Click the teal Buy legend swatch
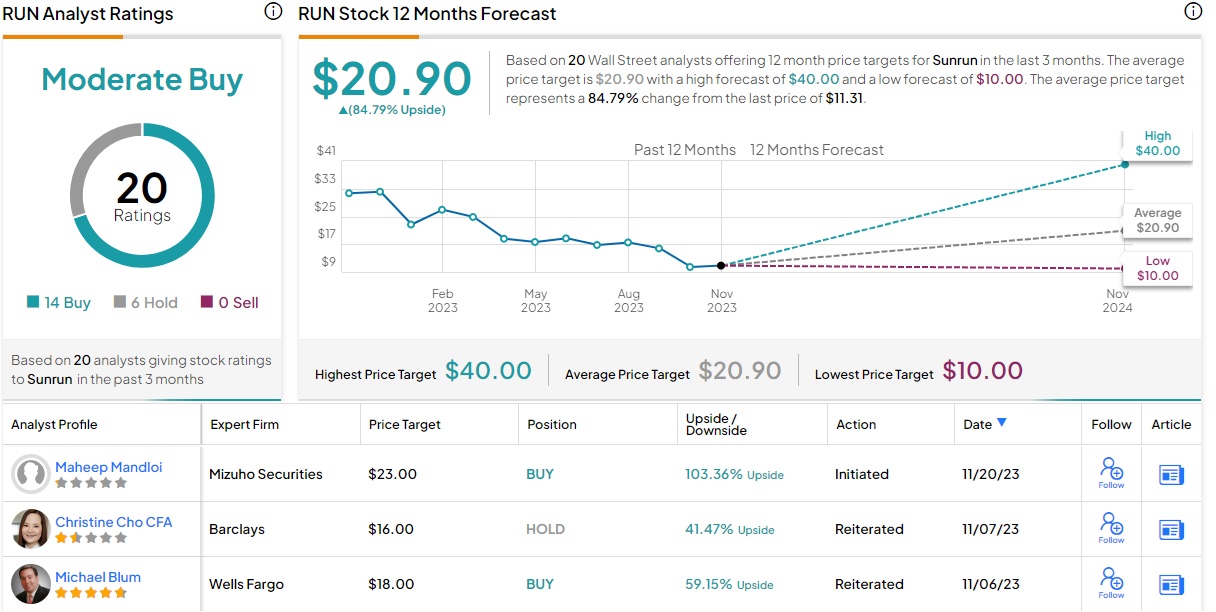This screenshot has height=612, width=1216. point(33,303)
